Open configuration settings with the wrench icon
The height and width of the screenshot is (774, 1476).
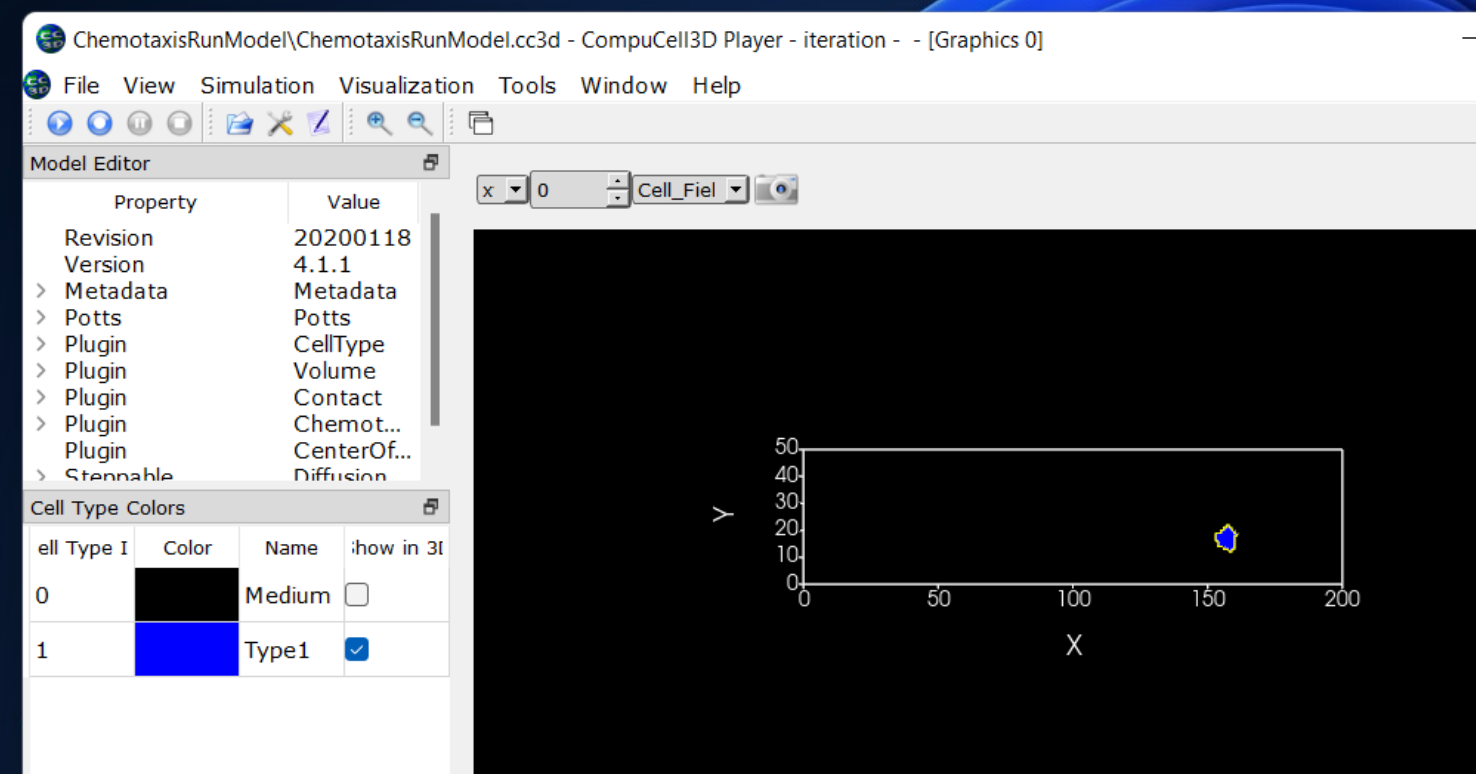(279, 122)
